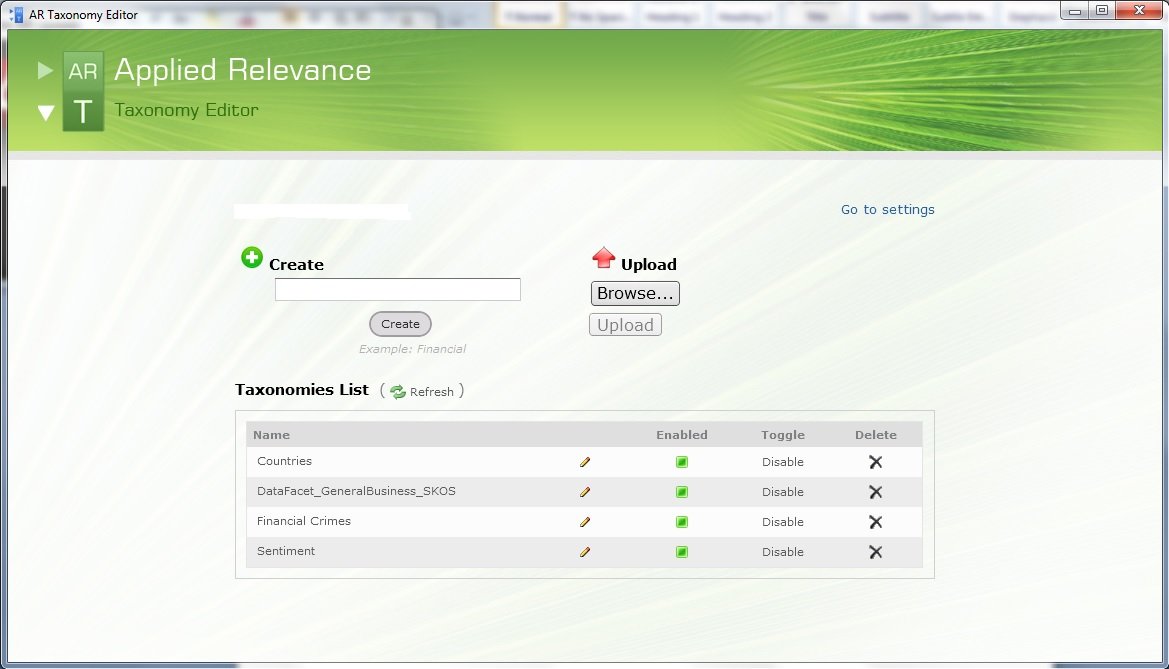The height and width of the screenshot is (669, 1169).
Task: Click enabled indicator for Countries
Action: (x=681, y=462)
